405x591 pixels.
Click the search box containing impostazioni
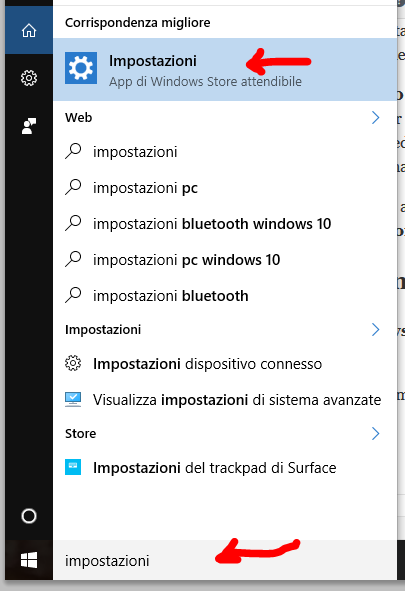tap(225, 560)
